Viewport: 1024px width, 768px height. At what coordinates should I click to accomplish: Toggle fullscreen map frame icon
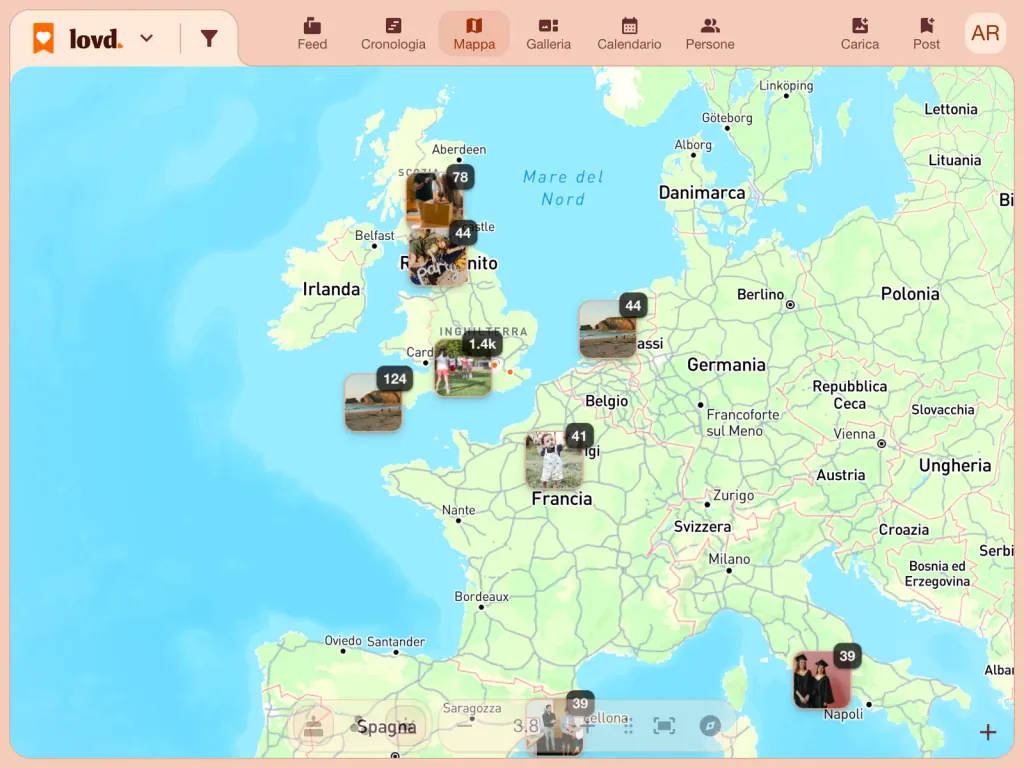[664, 726]
